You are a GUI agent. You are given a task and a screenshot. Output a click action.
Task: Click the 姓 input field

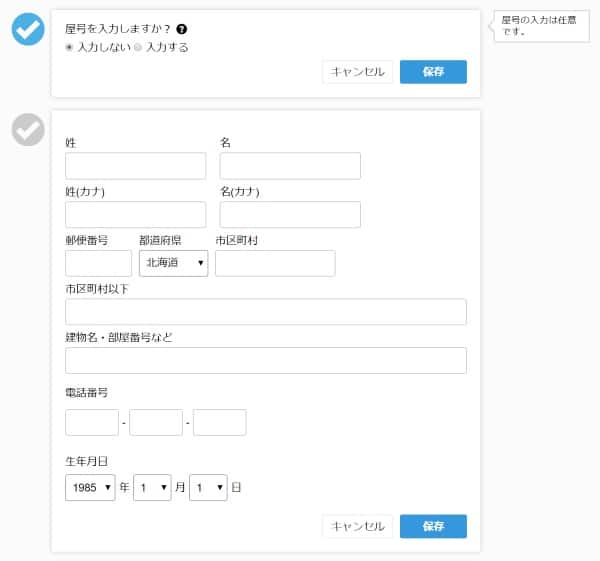click(135, 166)
